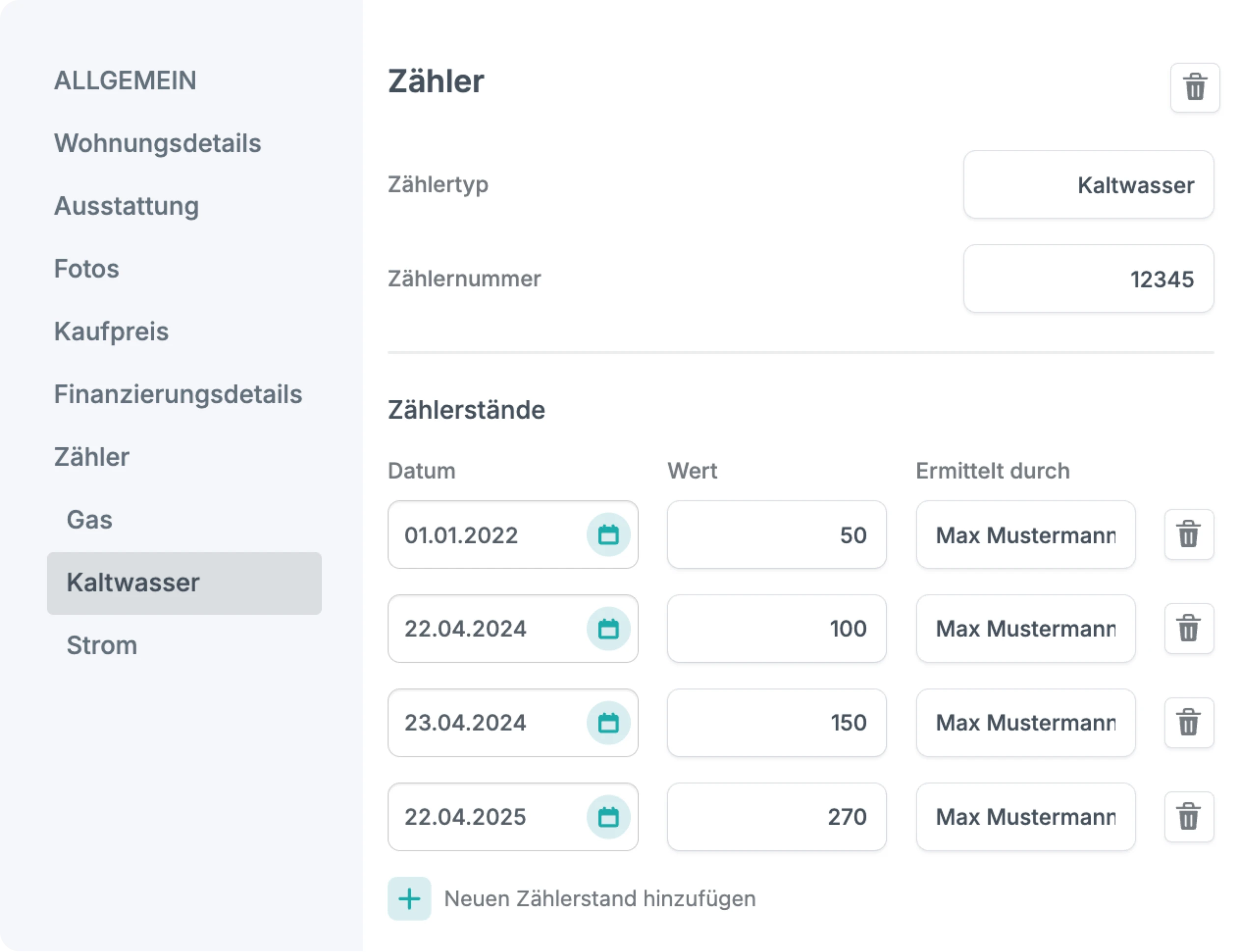Select the Kaltwasser meter sub-item
Screen dimensions: 1241x952
click(184, 583)
